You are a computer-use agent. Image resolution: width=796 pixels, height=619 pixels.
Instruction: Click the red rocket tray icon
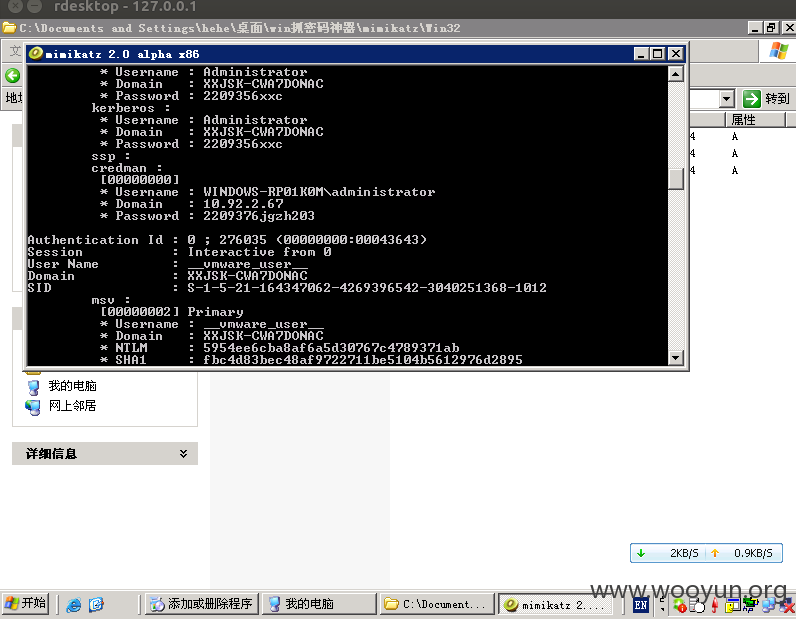coord(715,605)
